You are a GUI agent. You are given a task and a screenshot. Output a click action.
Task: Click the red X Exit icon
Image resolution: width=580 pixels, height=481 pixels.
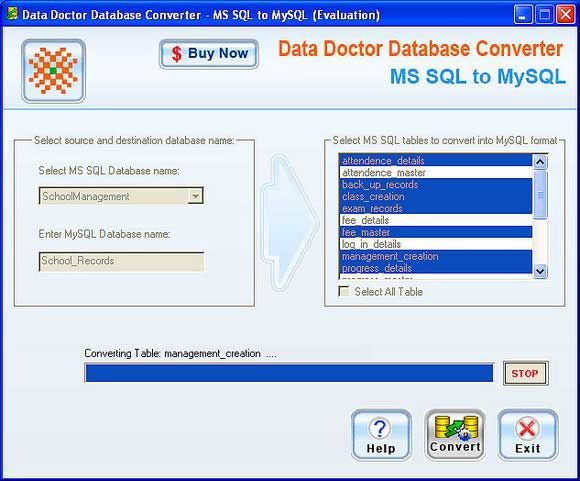tap(527, 429)
